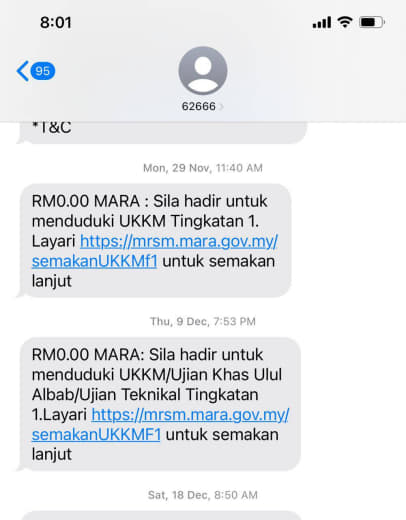The width and height of the screenshot is (406, 520).
Task: Tap the 8:01 clock in status bar
Action: tap(56, 23)
